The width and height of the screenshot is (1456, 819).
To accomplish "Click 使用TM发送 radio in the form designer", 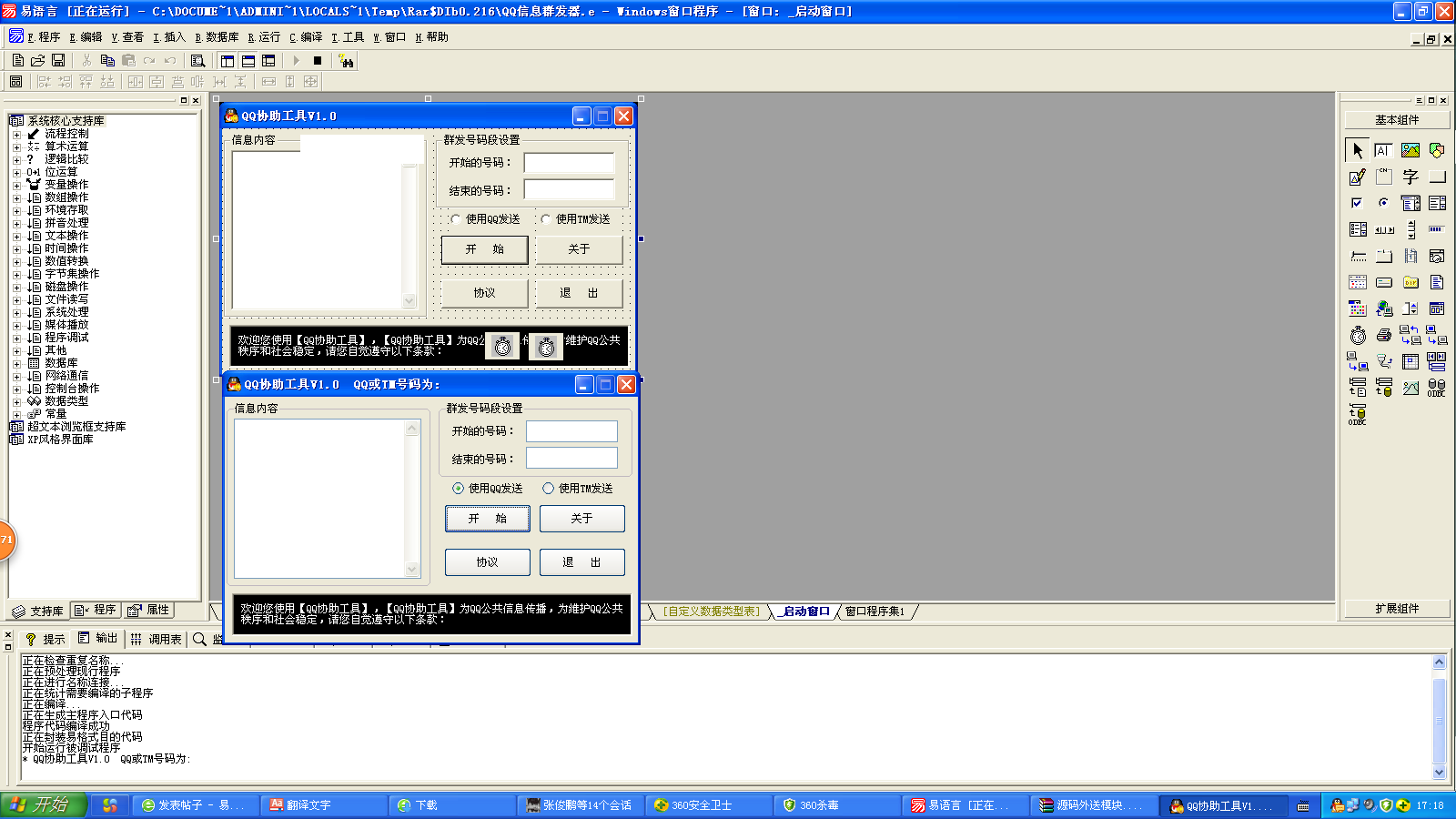I will coord(575,219).
